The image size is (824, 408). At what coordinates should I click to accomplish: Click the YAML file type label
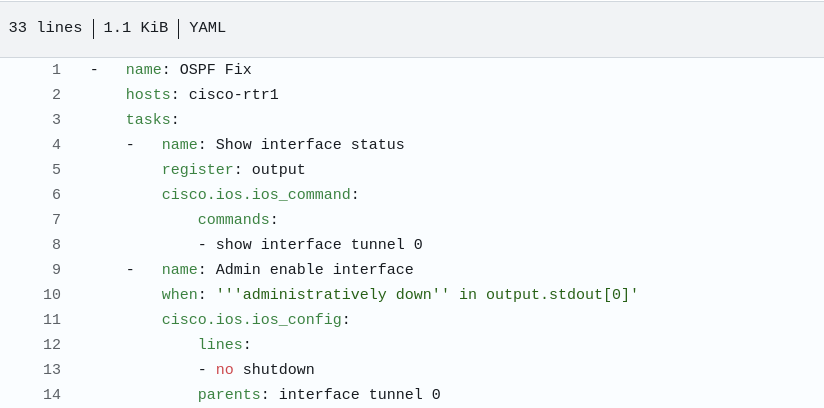207,28
